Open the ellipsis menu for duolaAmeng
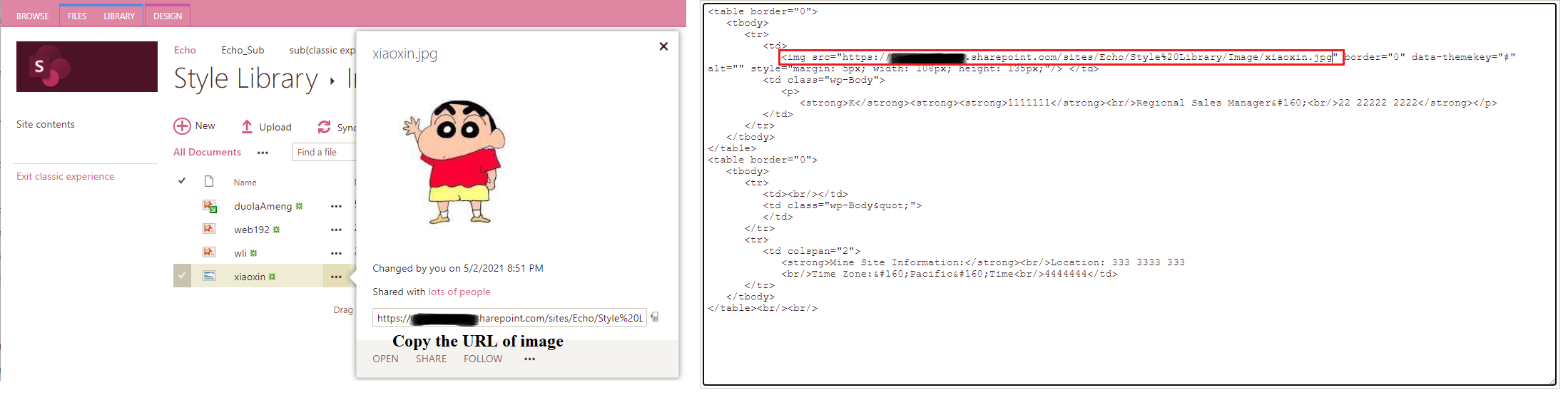 [x=336, y=206]
